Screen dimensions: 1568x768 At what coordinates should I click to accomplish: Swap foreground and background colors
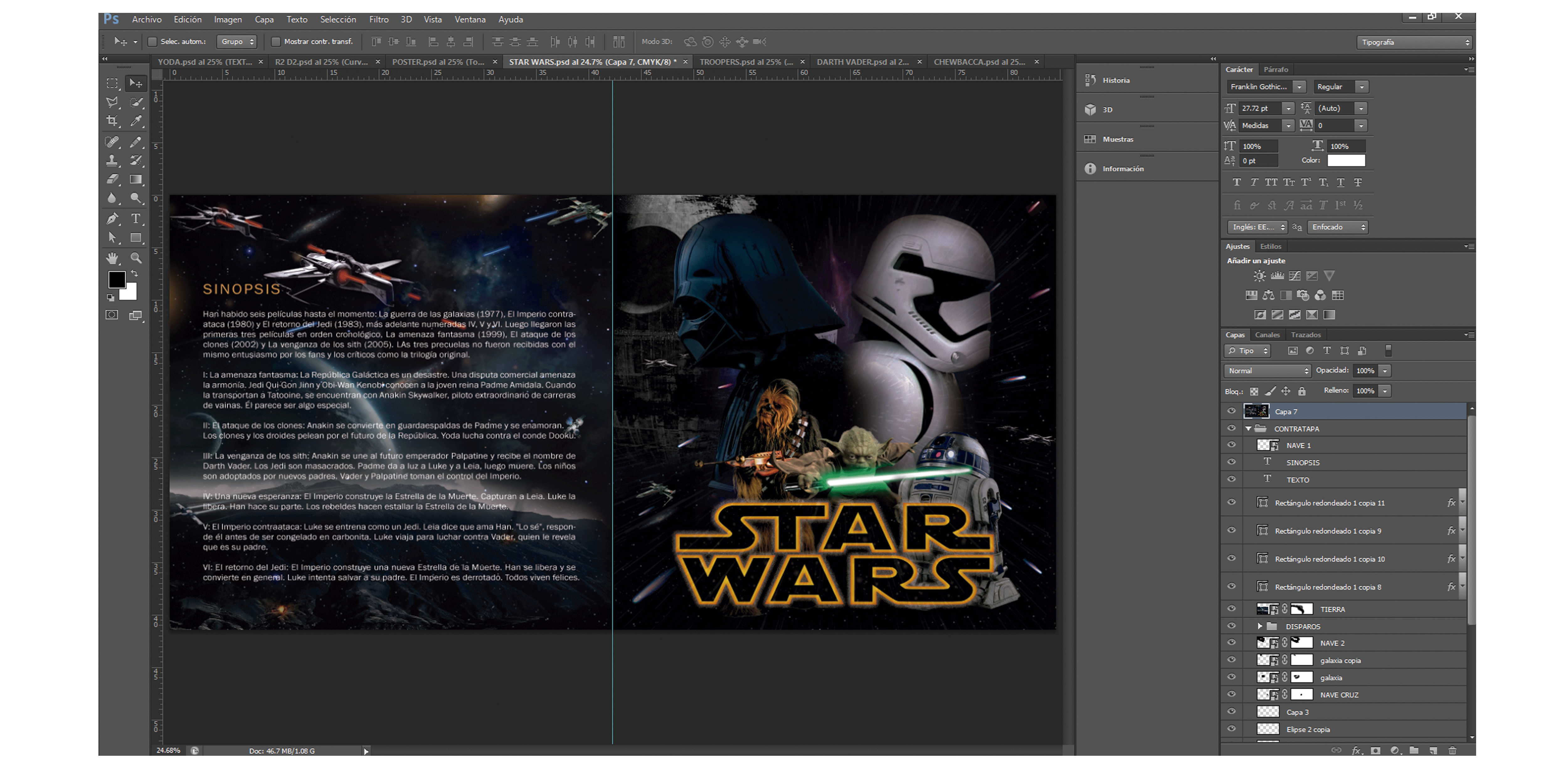tap(135, 274)
